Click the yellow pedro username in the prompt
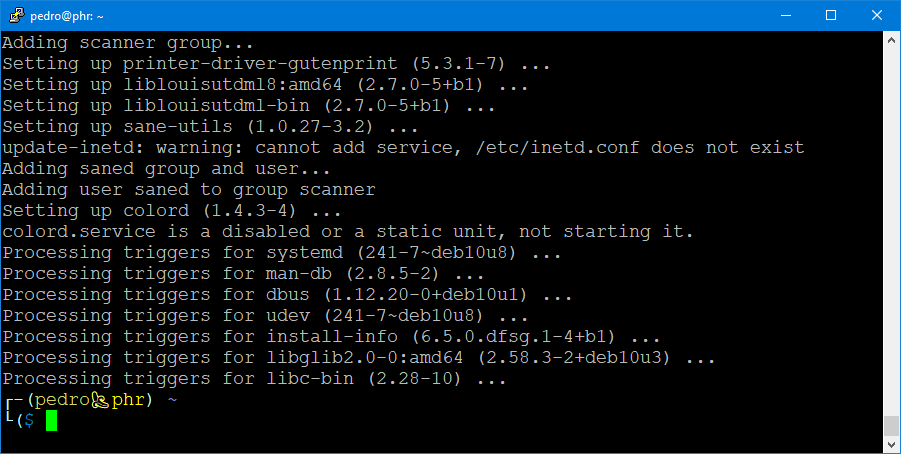901x454 pixels. point(63,400)
